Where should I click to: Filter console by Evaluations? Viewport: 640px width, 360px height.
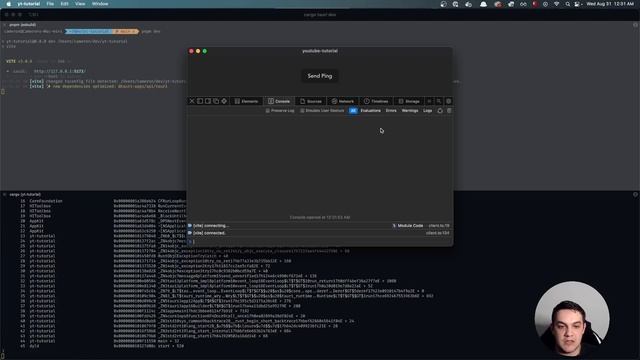tap(370, 111)
